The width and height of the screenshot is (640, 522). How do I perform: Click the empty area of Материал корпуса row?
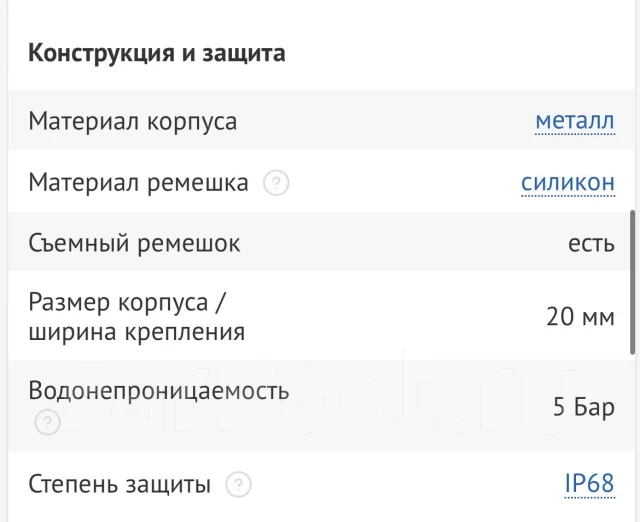click(x=384, y=121)
